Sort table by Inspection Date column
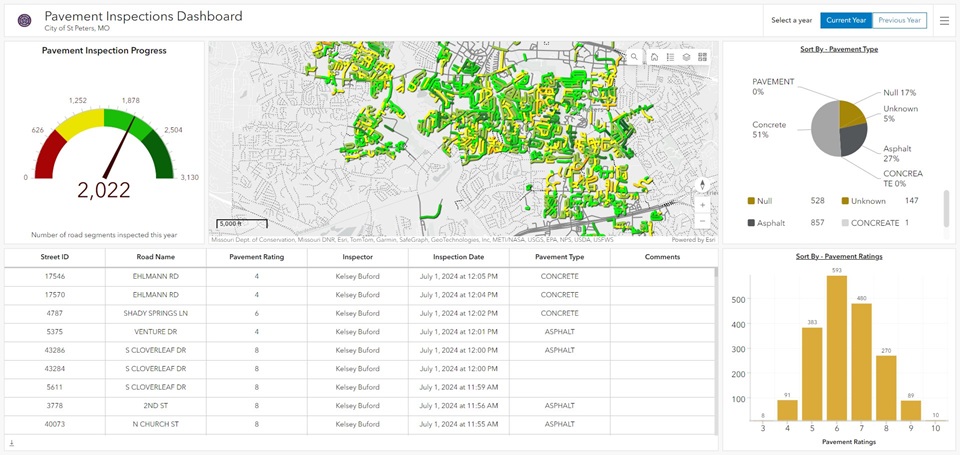This screenshot has height=455, width=960. pos(458,257)
